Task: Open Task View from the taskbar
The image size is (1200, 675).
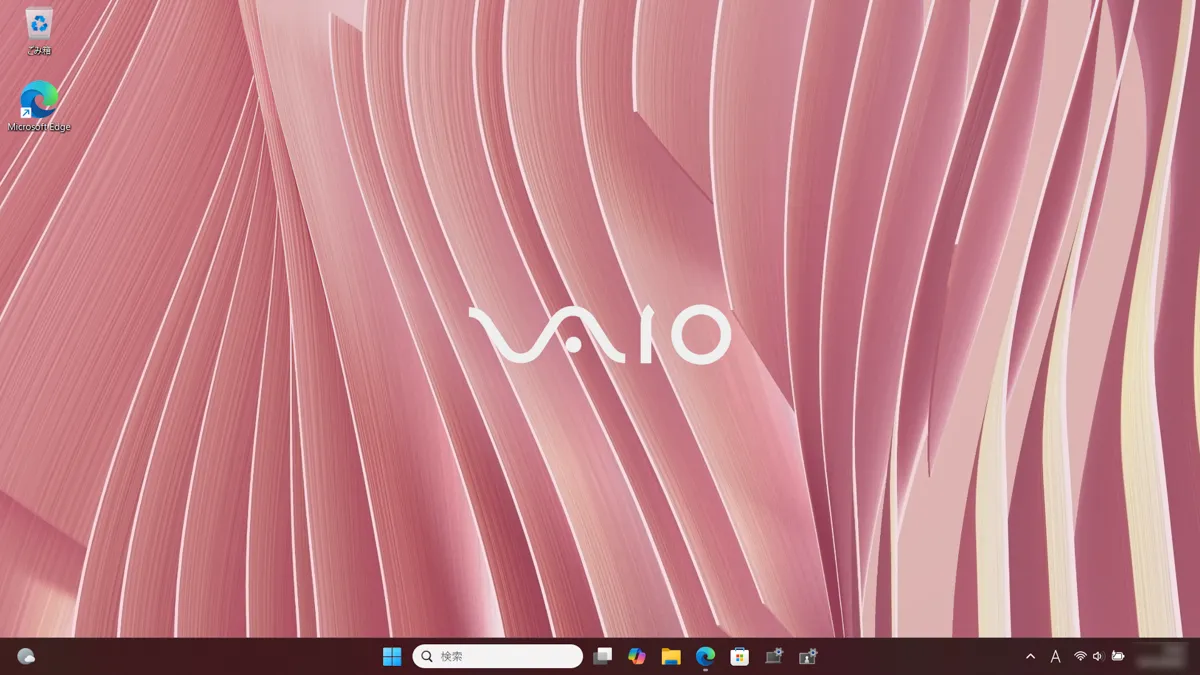Action: point(602,657)
